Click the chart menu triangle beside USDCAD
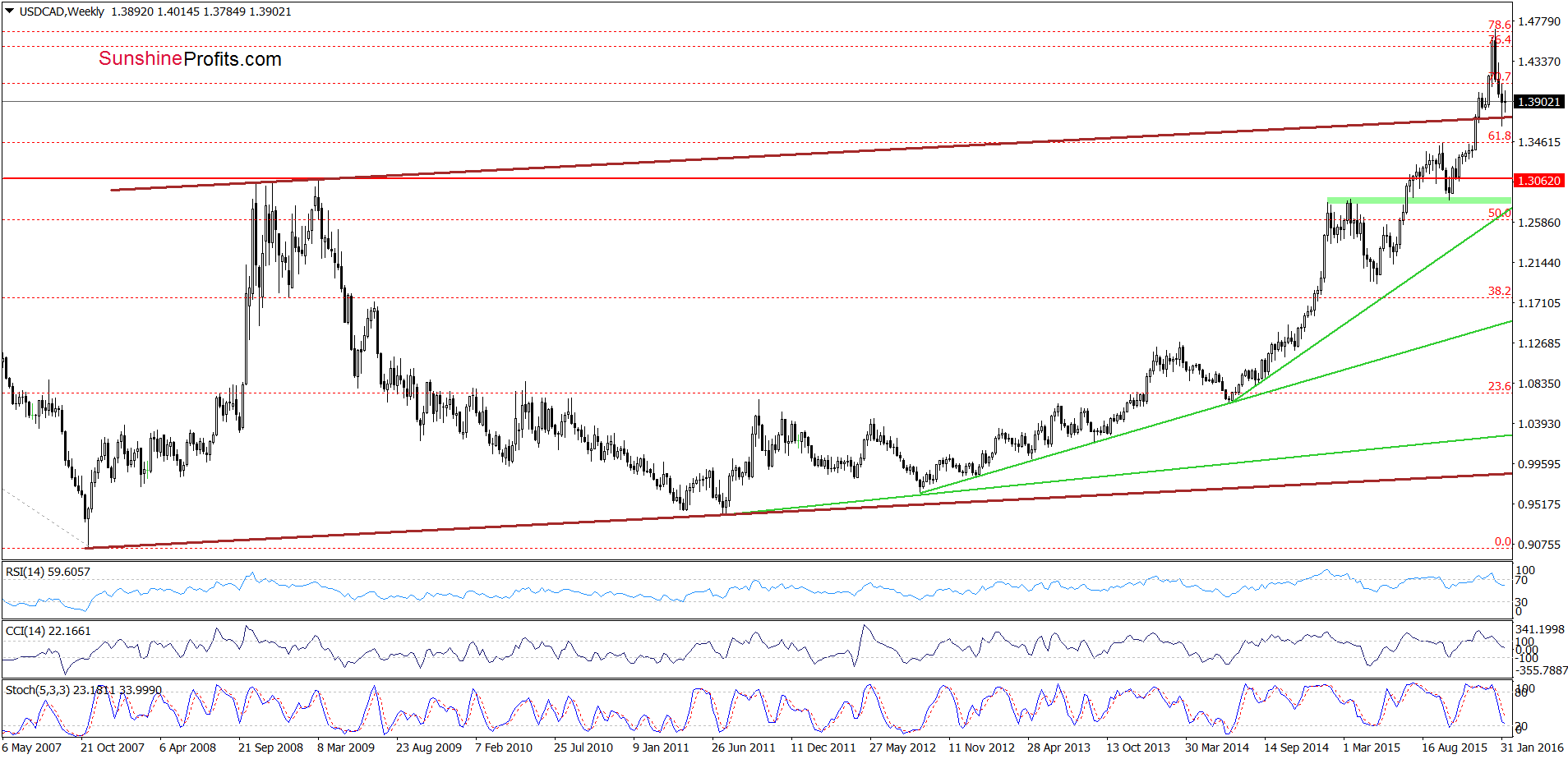The width and height of the screenshot is (1568, 759). (9, 11)
